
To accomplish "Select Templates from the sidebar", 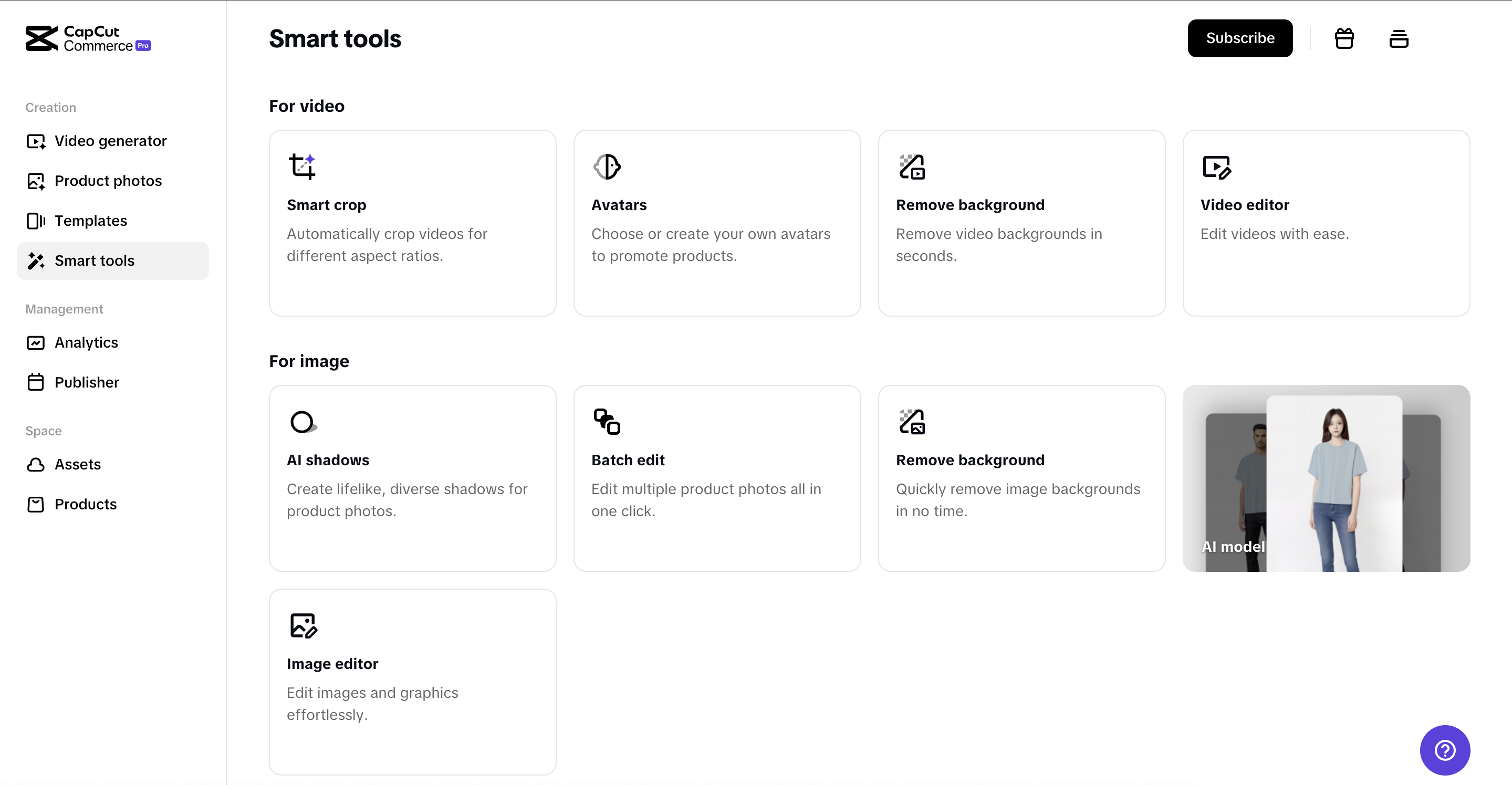I will tap(90, 221).
